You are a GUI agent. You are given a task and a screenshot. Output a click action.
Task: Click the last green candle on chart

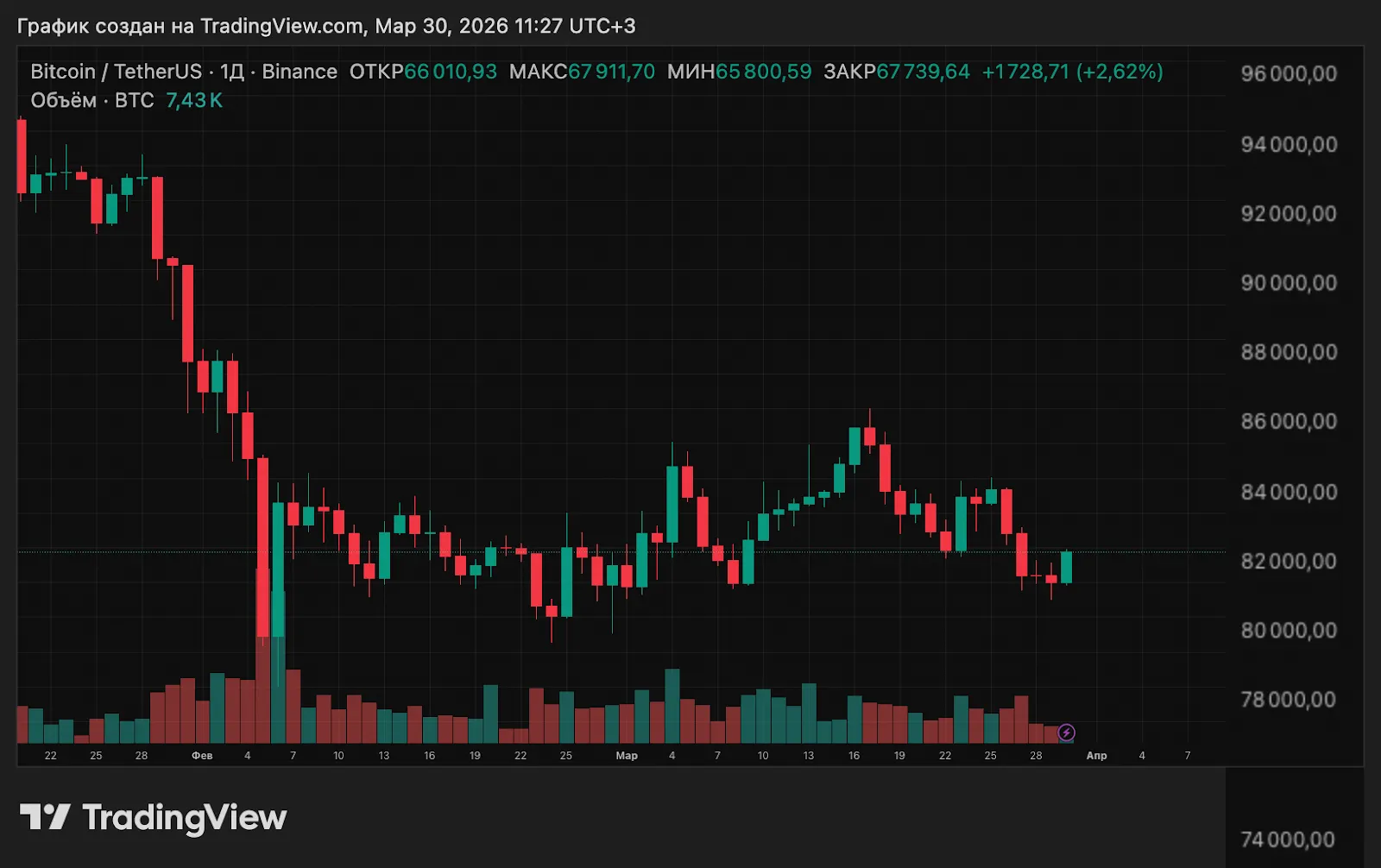tap(1067, 567)
